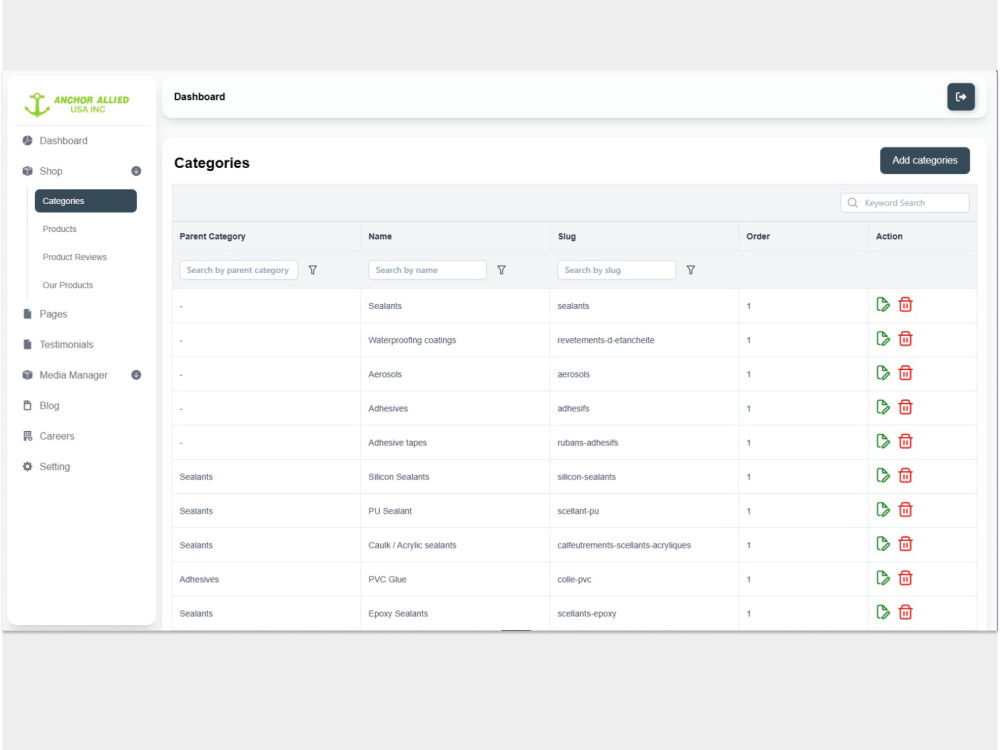This screenshot has width=1000, height=750.
Task: Collapse the Shop menu arrow
Action: pos(136,171)
